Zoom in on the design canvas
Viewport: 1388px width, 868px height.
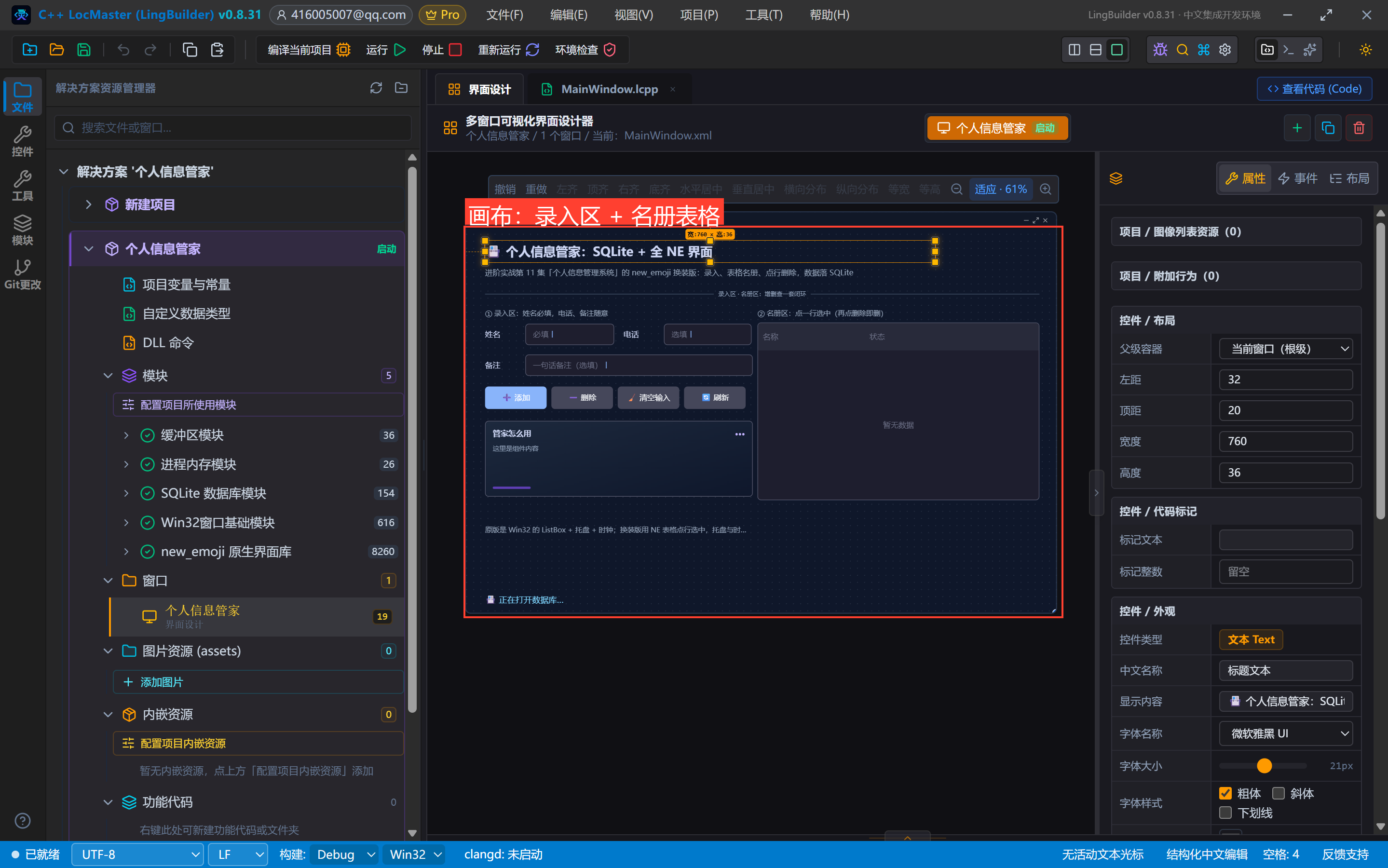tap(1046, 190)
